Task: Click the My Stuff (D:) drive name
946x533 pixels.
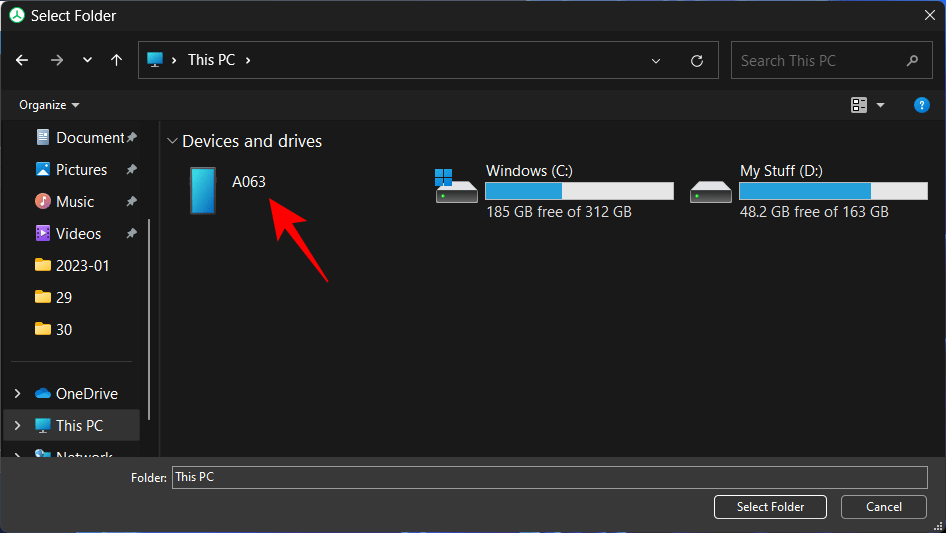Action: [x=781, y=171]
